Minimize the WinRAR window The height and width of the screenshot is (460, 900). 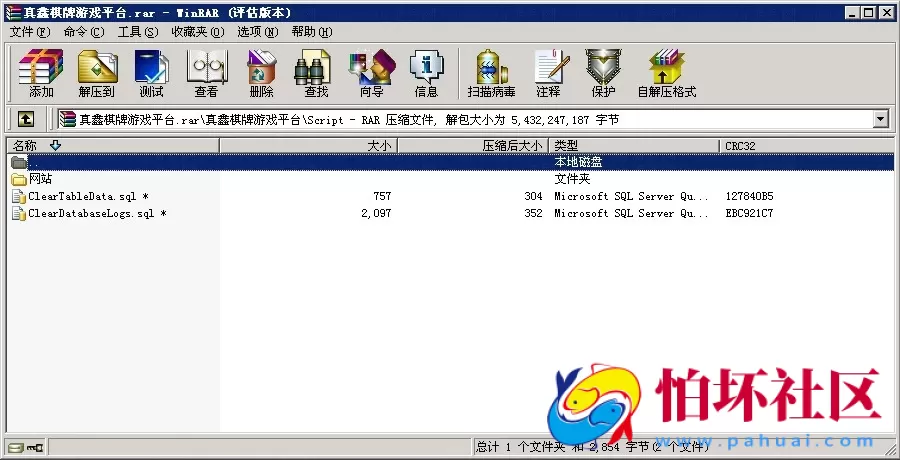coord(853,12)
